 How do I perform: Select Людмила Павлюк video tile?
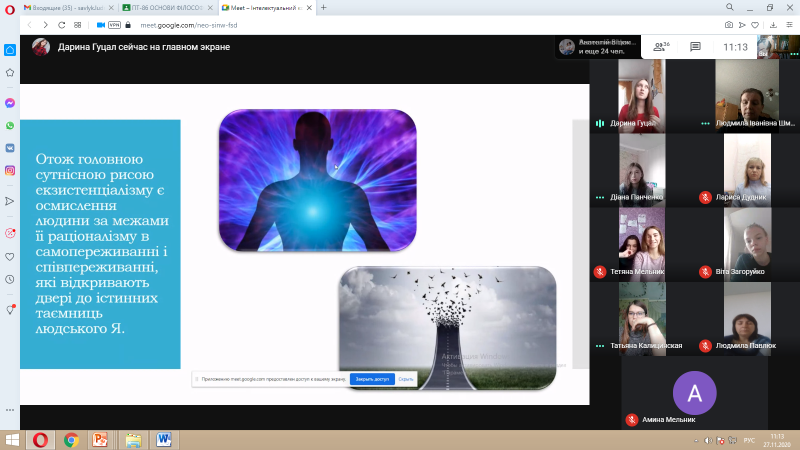coord(747,319)
